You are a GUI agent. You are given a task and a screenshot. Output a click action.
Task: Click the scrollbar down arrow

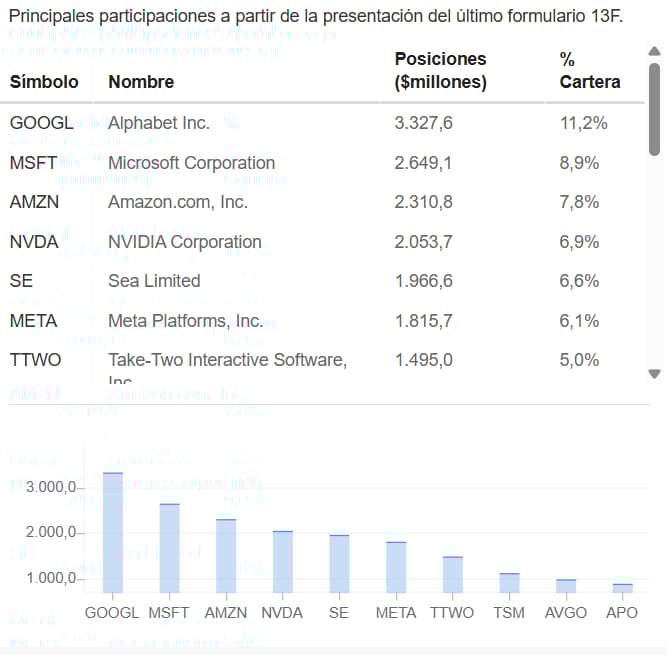654,374
